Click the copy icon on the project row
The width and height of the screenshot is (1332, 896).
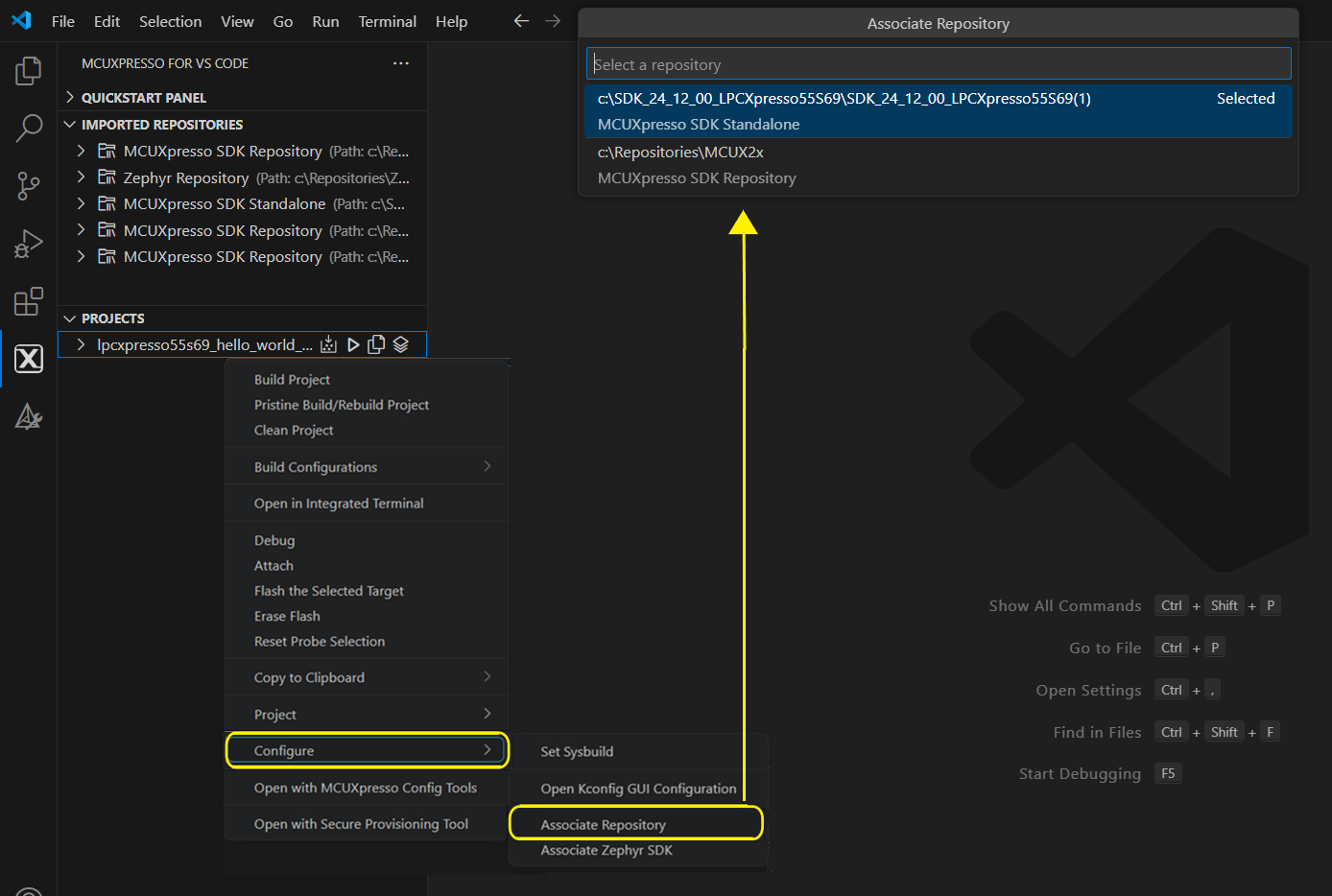376,344
